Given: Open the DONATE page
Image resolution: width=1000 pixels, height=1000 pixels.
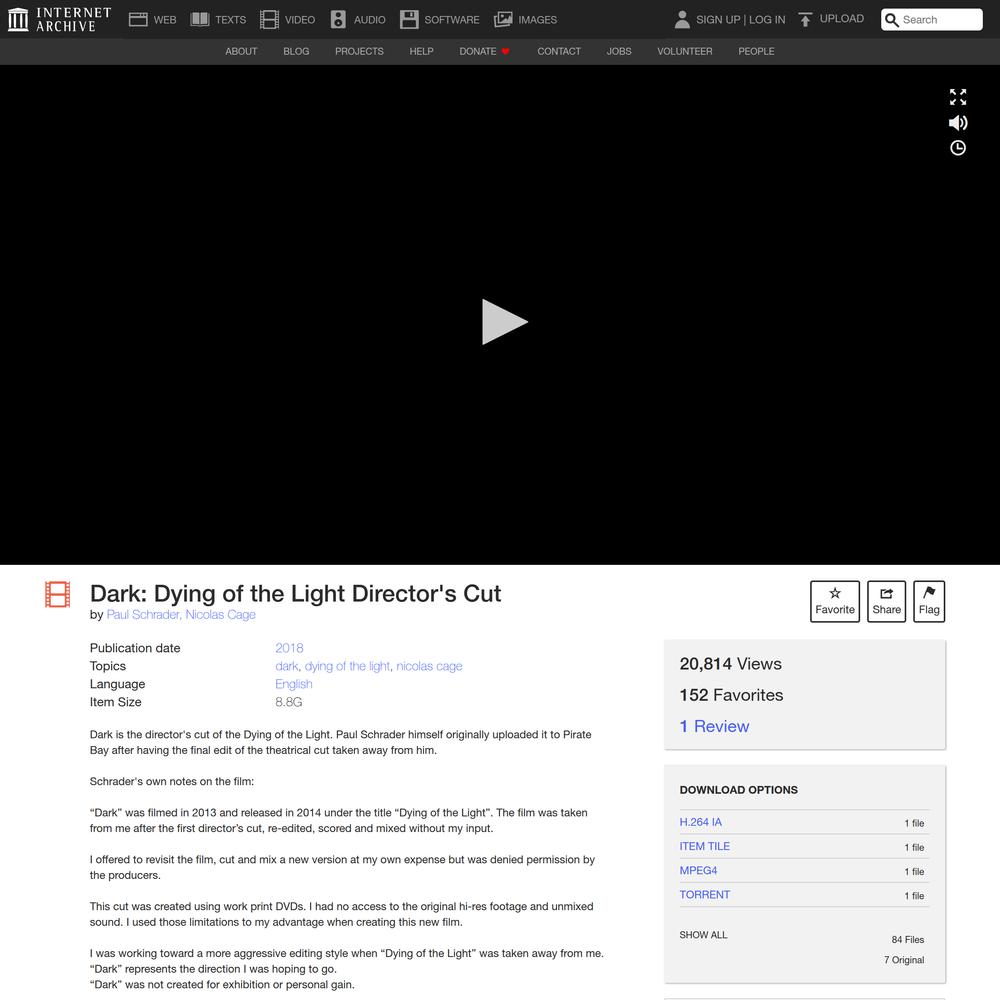Looking at the screenshot, I should coord(478,52).
